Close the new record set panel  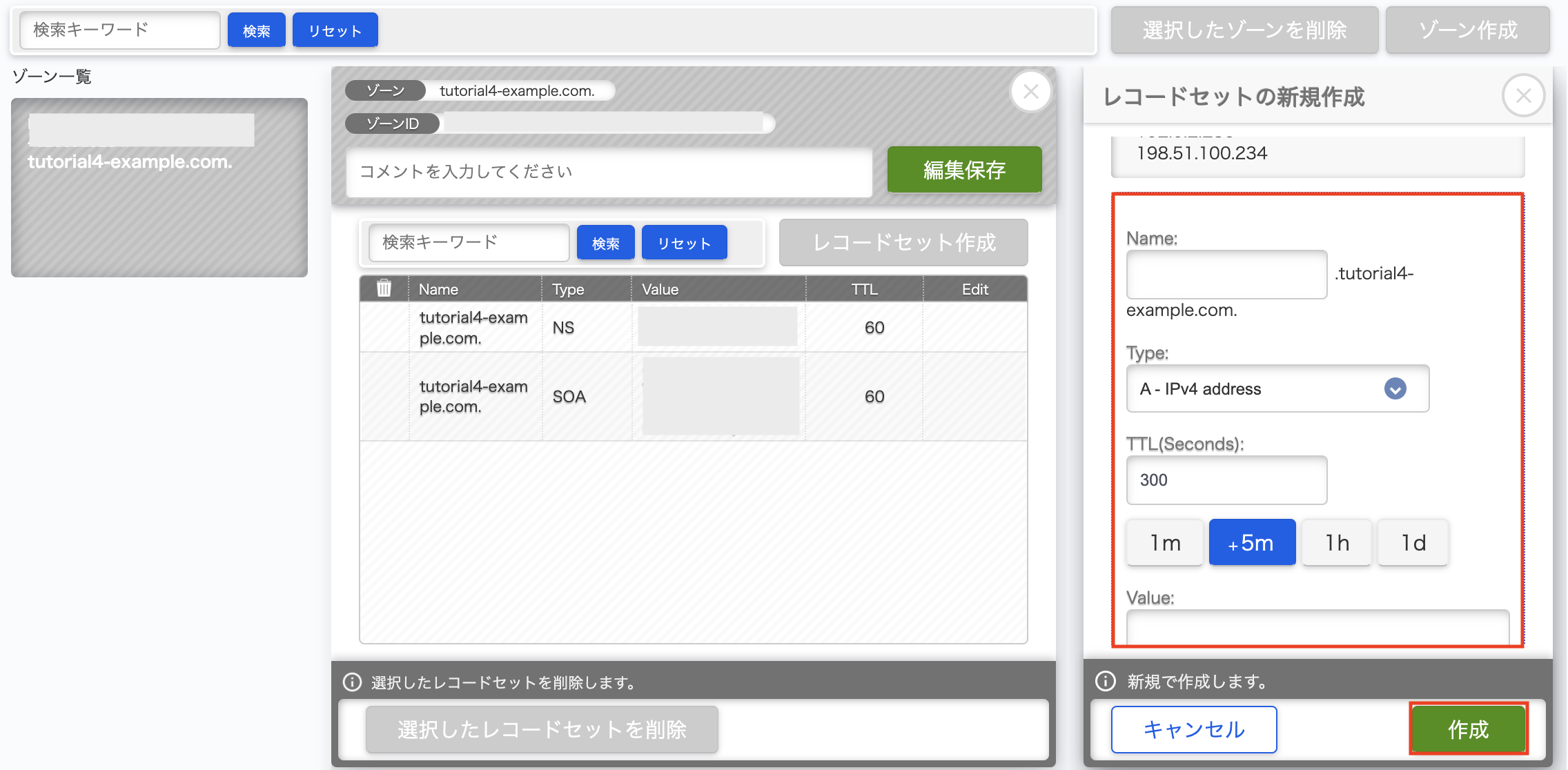tap(1523, 96)
